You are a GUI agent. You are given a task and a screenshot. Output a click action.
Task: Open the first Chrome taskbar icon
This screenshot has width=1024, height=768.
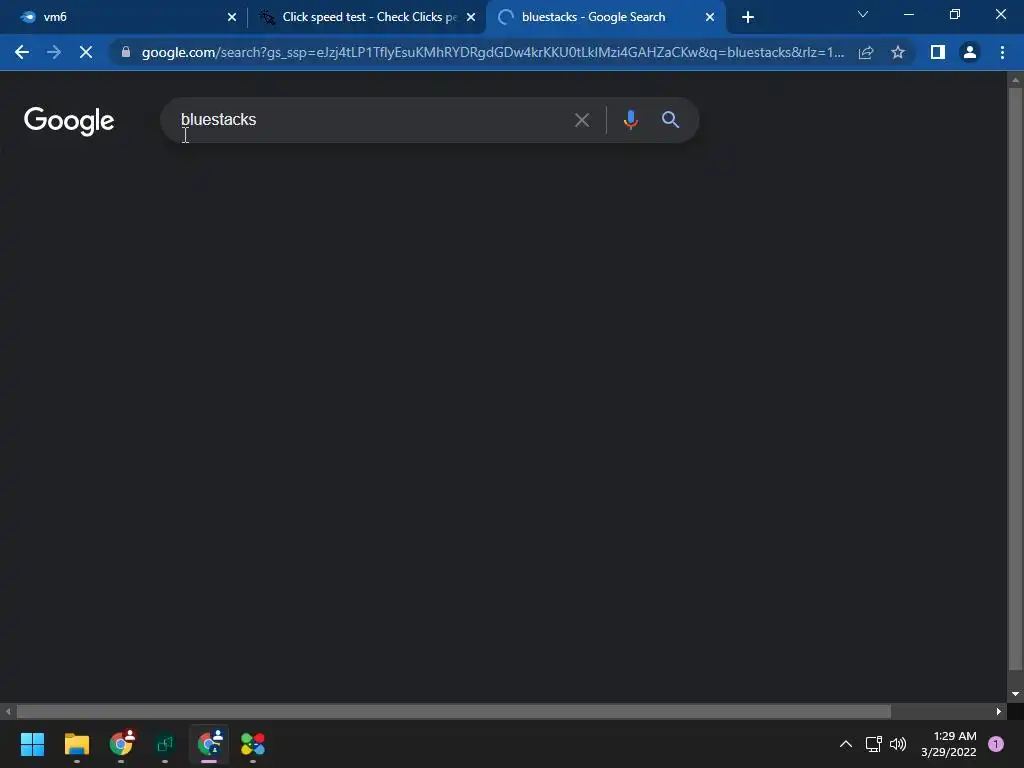(x=121, y=744)
